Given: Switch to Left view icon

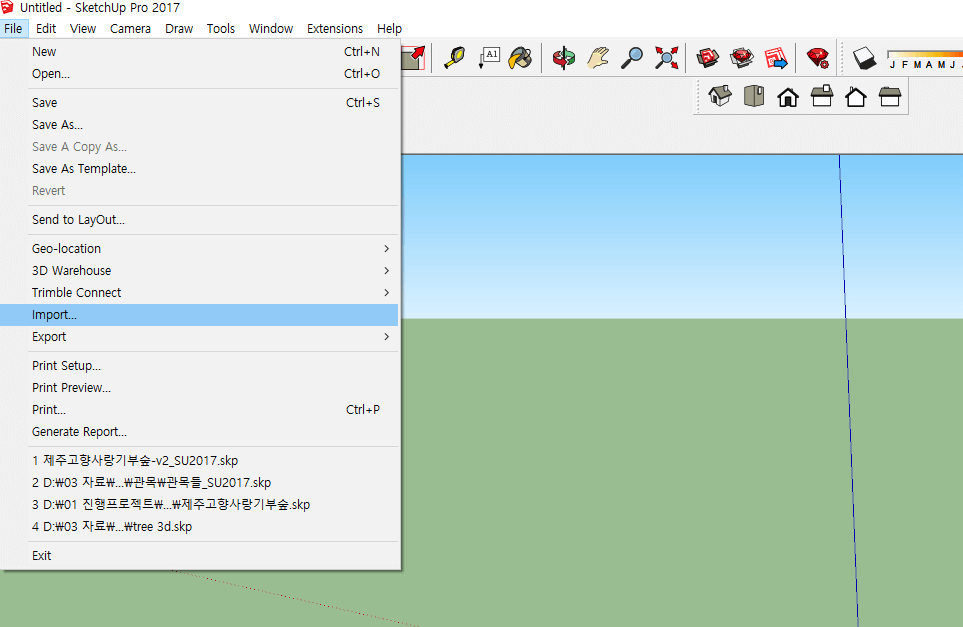Looking at the screenshot, I should tap(890, 96).
